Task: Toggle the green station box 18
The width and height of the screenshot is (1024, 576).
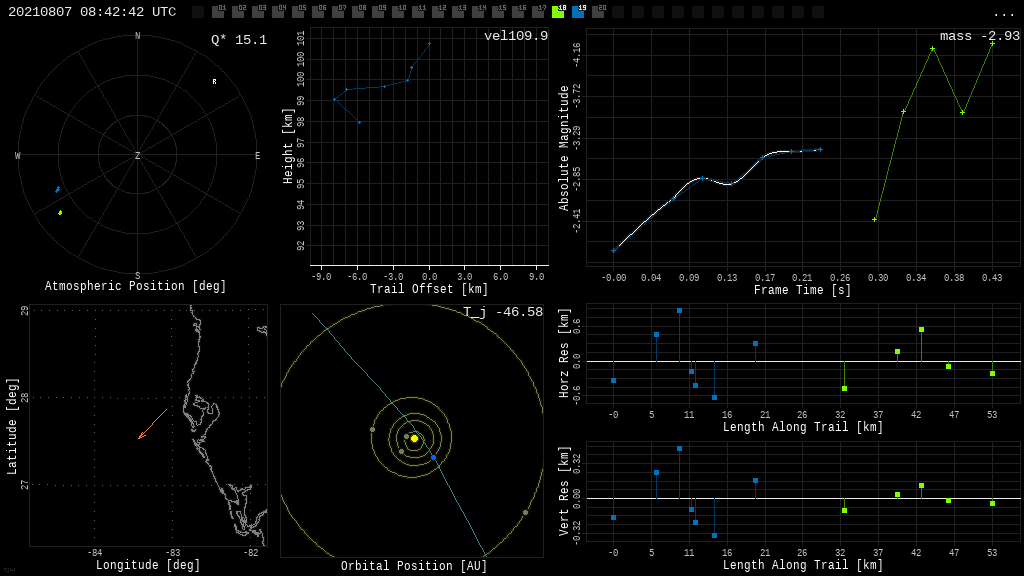Action: [x=558, y=12]
